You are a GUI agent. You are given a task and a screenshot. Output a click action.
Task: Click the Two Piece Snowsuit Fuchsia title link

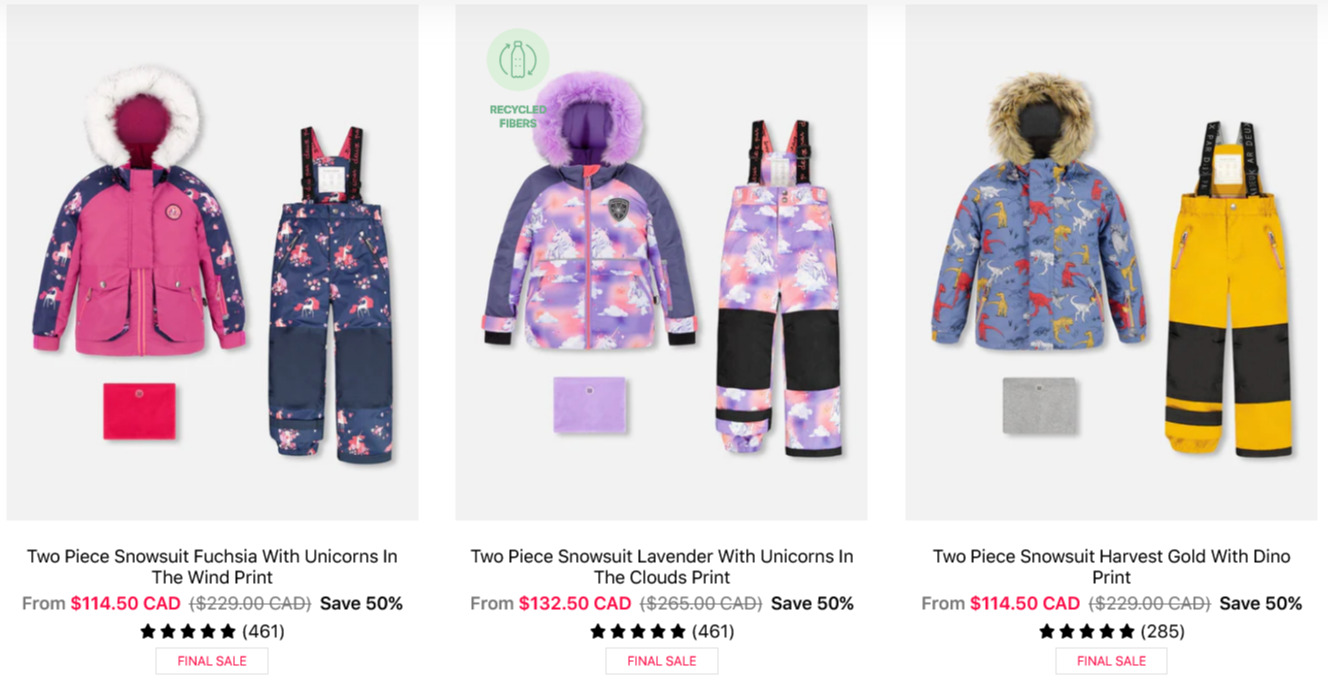[212, 567]
